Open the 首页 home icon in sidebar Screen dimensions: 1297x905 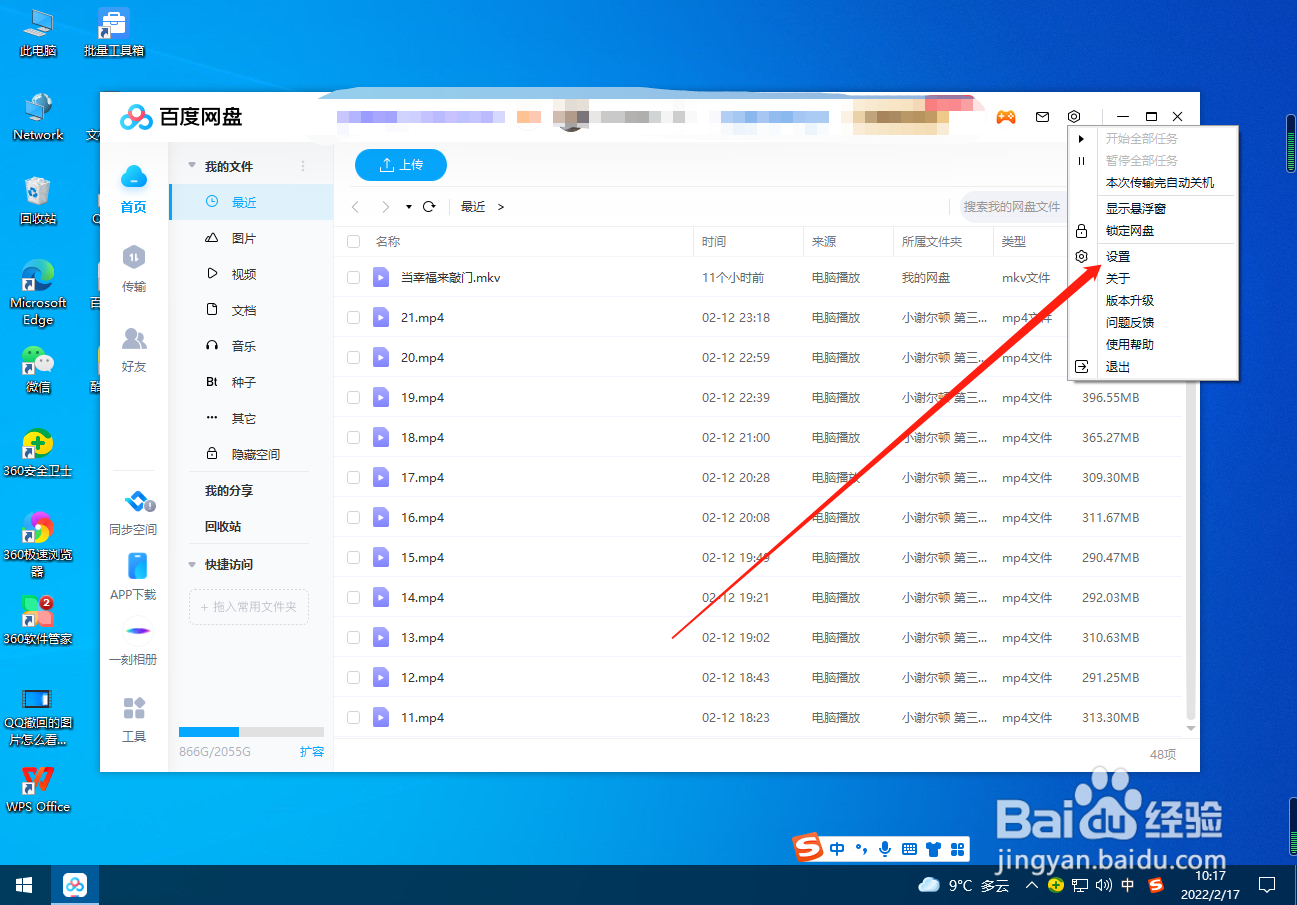pyautogui.click(x=133, y=190)
